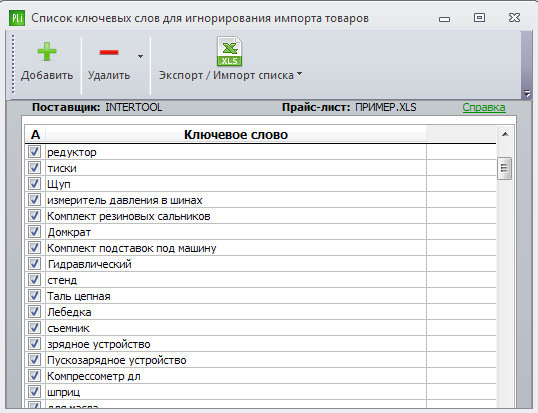Close the keyword list window

point(514,17)
